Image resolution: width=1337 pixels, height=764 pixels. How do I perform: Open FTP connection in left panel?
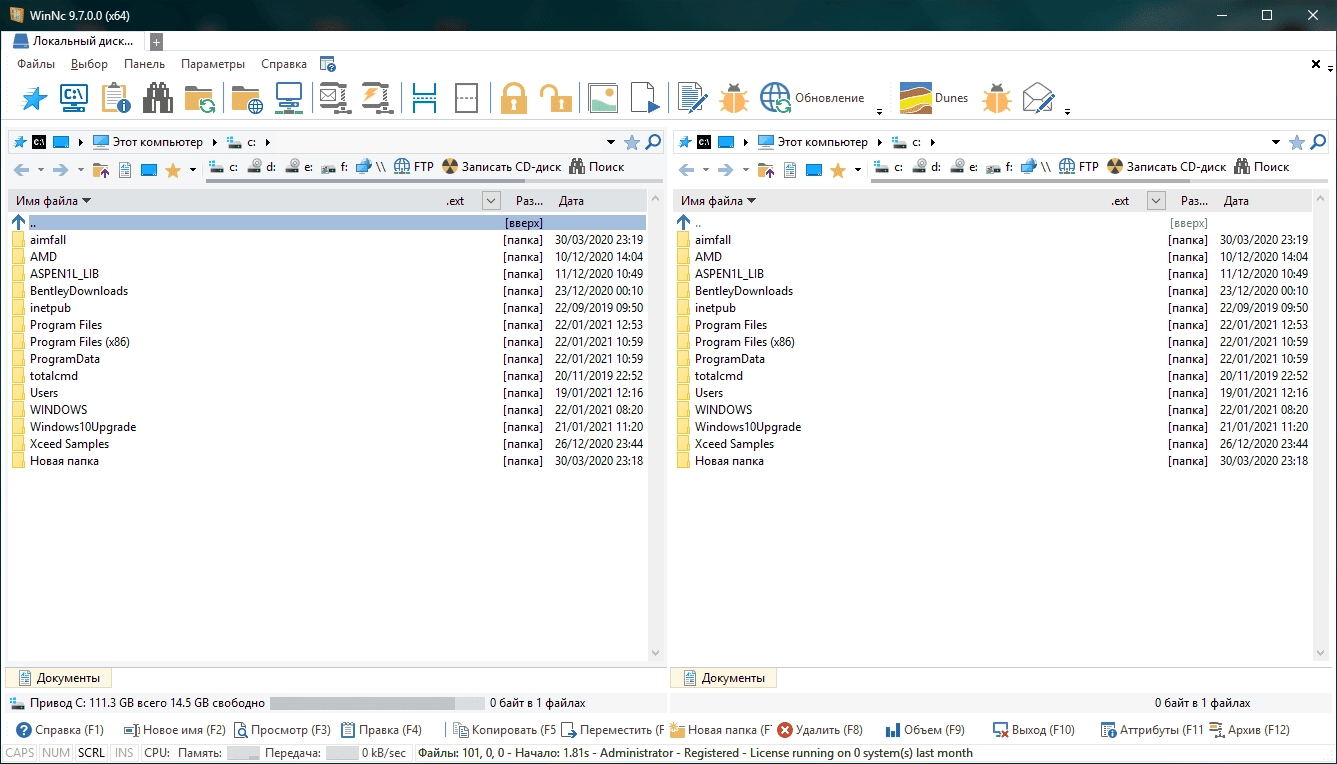click(x=414, y=167)
